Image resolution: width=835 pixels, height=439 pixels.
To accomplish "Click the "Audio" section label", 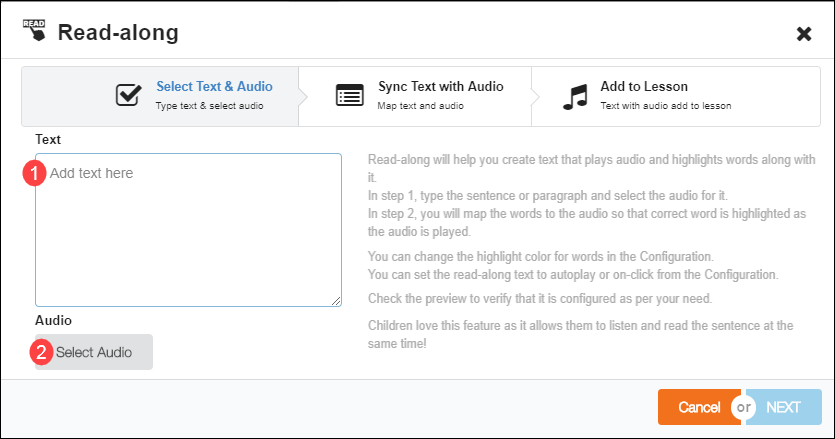I will [53, 320].
